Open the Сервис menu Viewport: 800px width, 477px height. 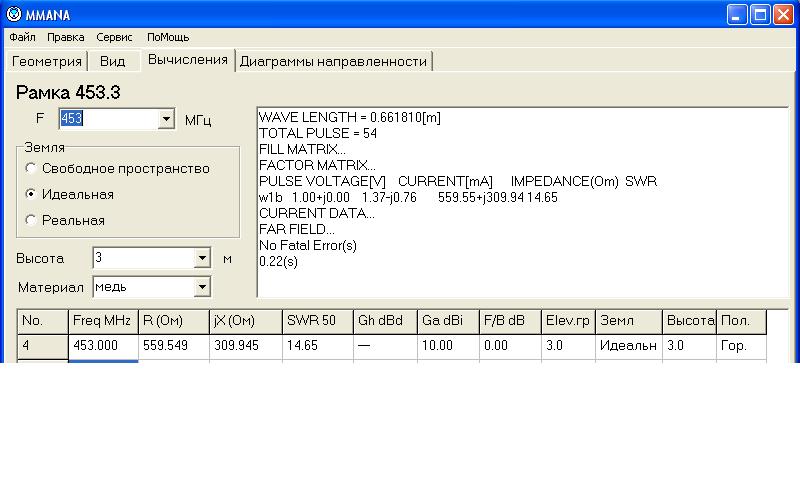pos(114,37)
